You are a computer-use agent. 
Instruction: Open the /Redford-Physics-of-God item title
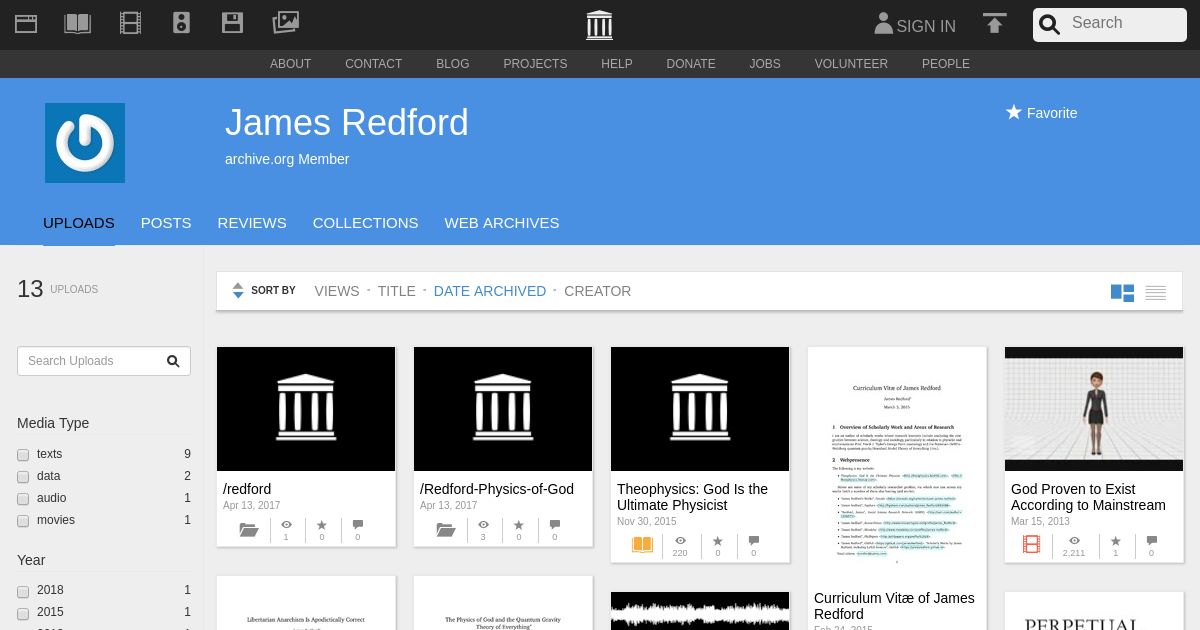(x=497, y=489)
